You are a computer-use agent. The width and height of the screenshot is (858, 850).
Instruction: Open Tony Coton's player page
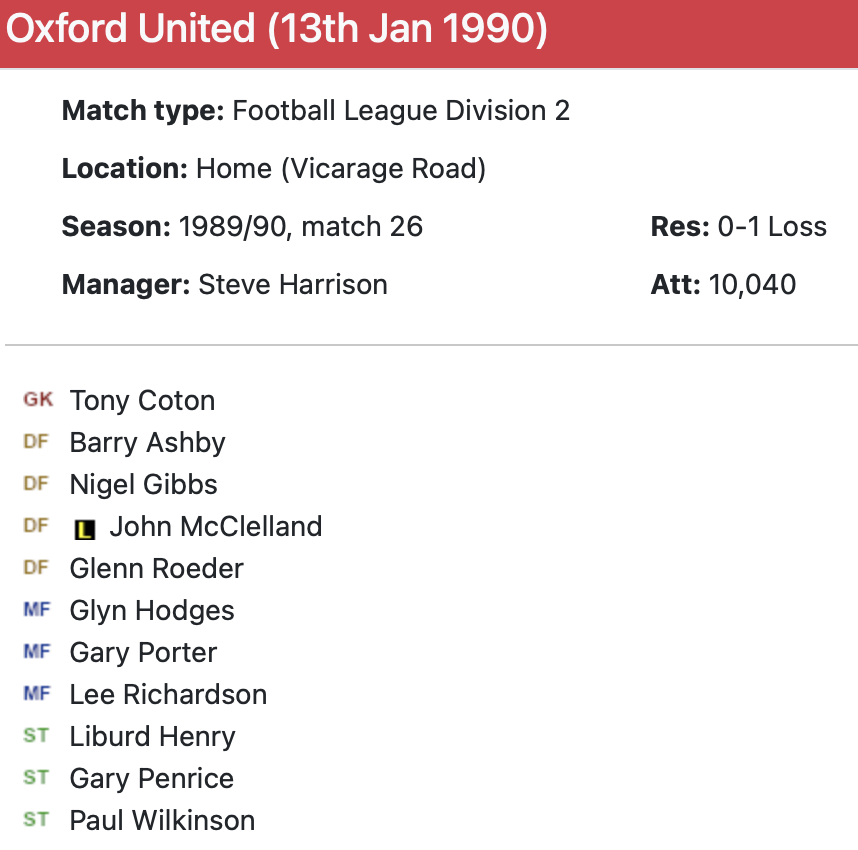click(142, 401)
